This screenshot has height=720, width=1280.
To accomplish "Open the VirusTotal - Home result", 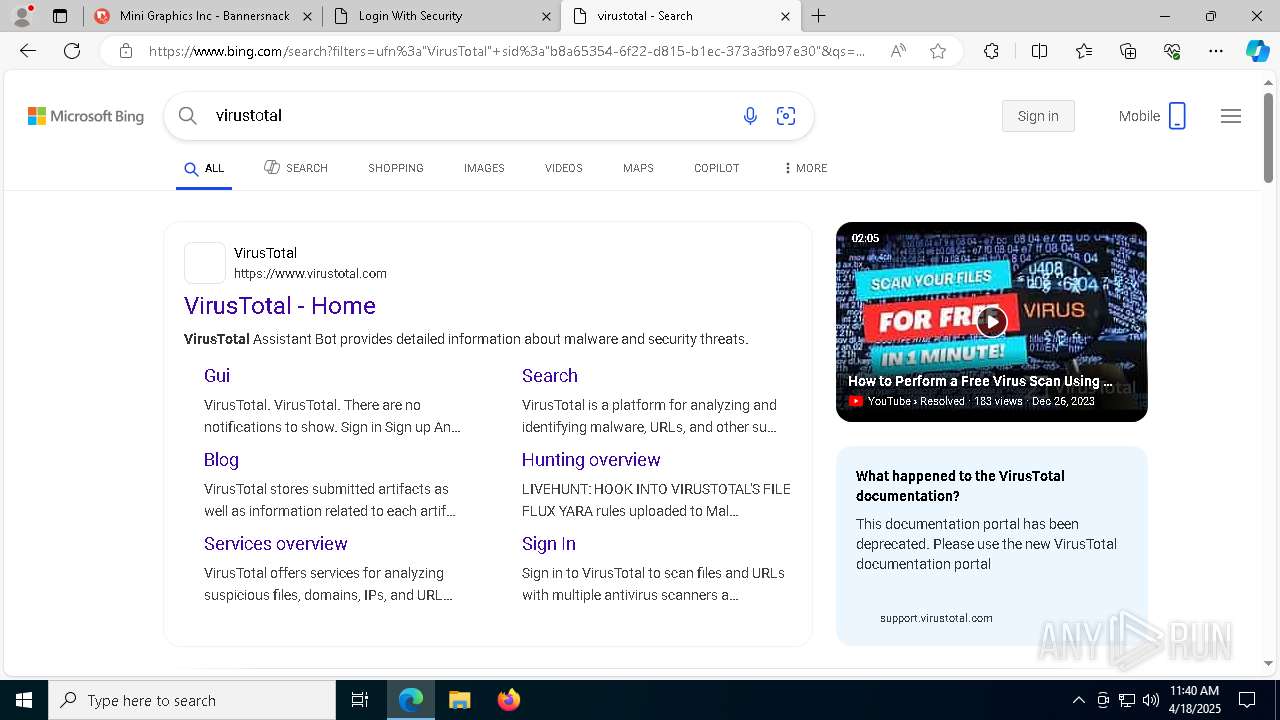I will pyautogui.click(x=280, y=306).
